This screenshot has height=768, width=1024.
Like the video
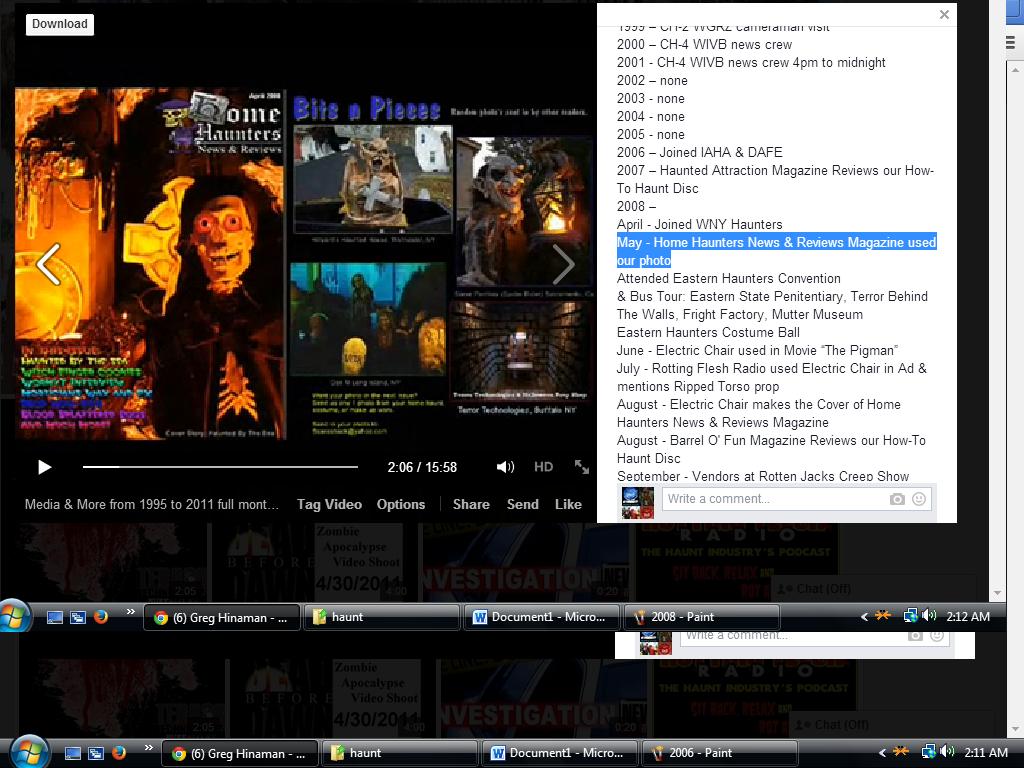[568, 504]
